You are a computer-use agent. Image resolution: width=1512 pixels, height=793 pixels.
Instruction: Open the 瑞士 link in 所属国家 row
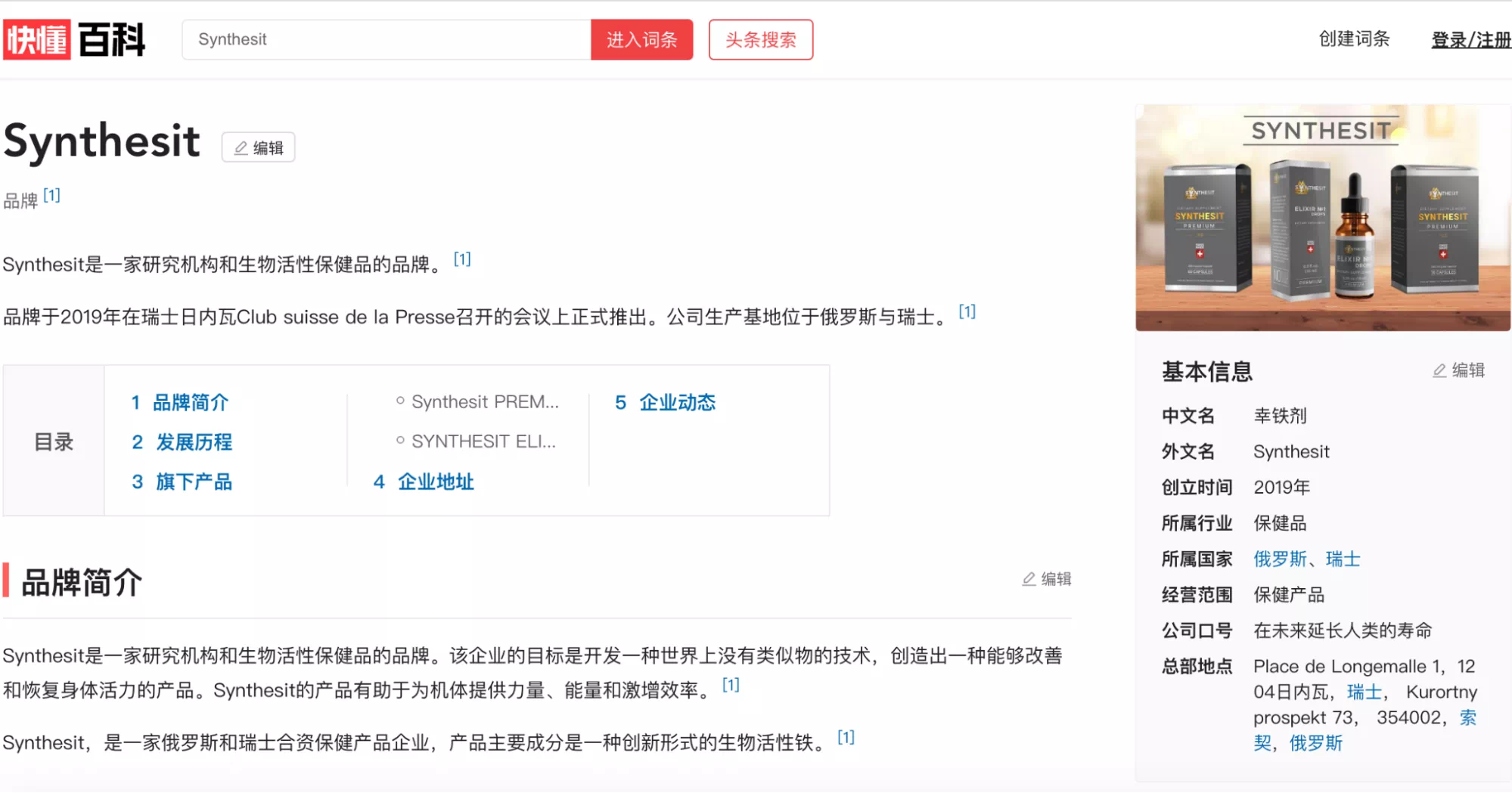[1343, 559]
